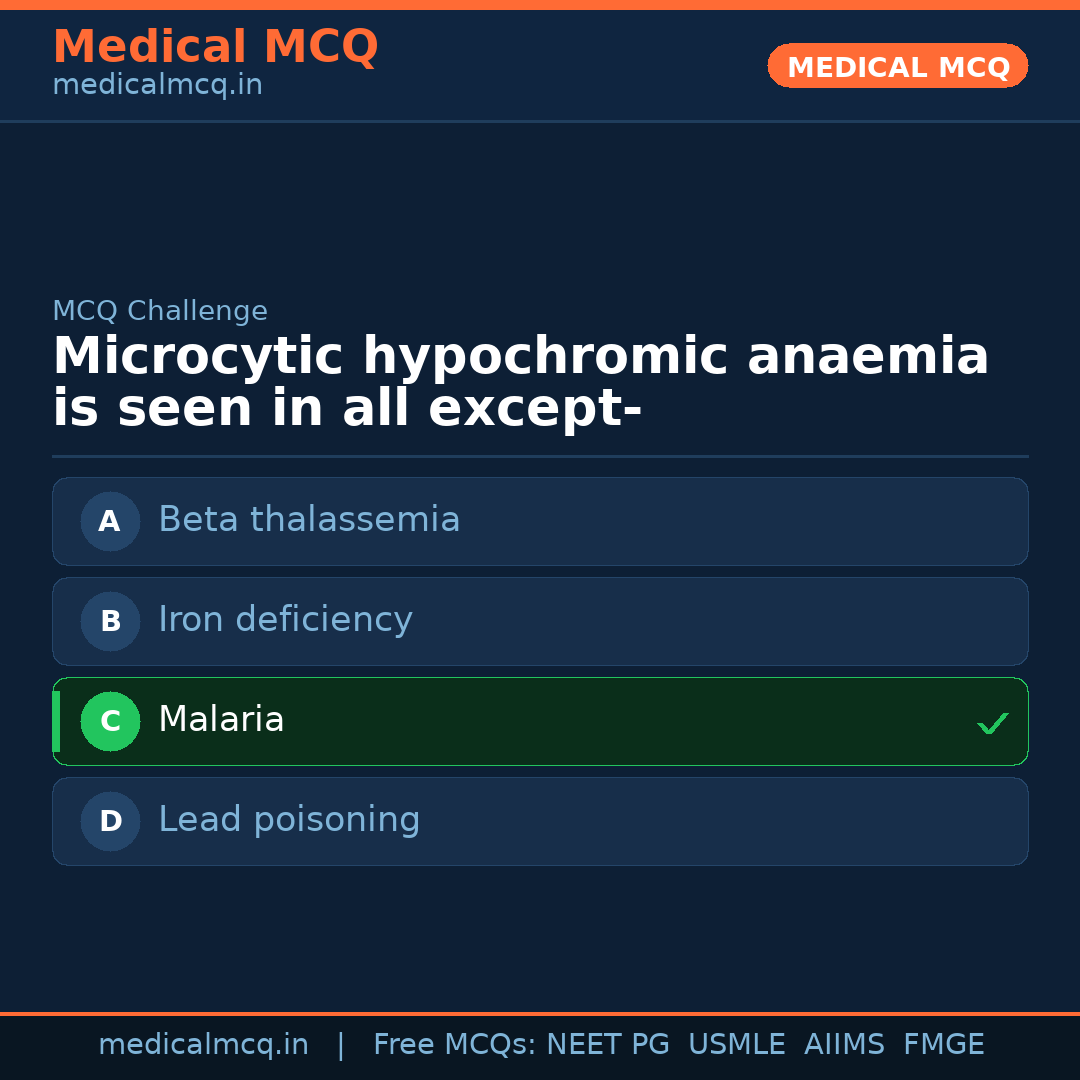Screen dimensions: 1080x1080
Task: Click the letter B circle icon
Action: pyautogui.click(x=110, y=621)
